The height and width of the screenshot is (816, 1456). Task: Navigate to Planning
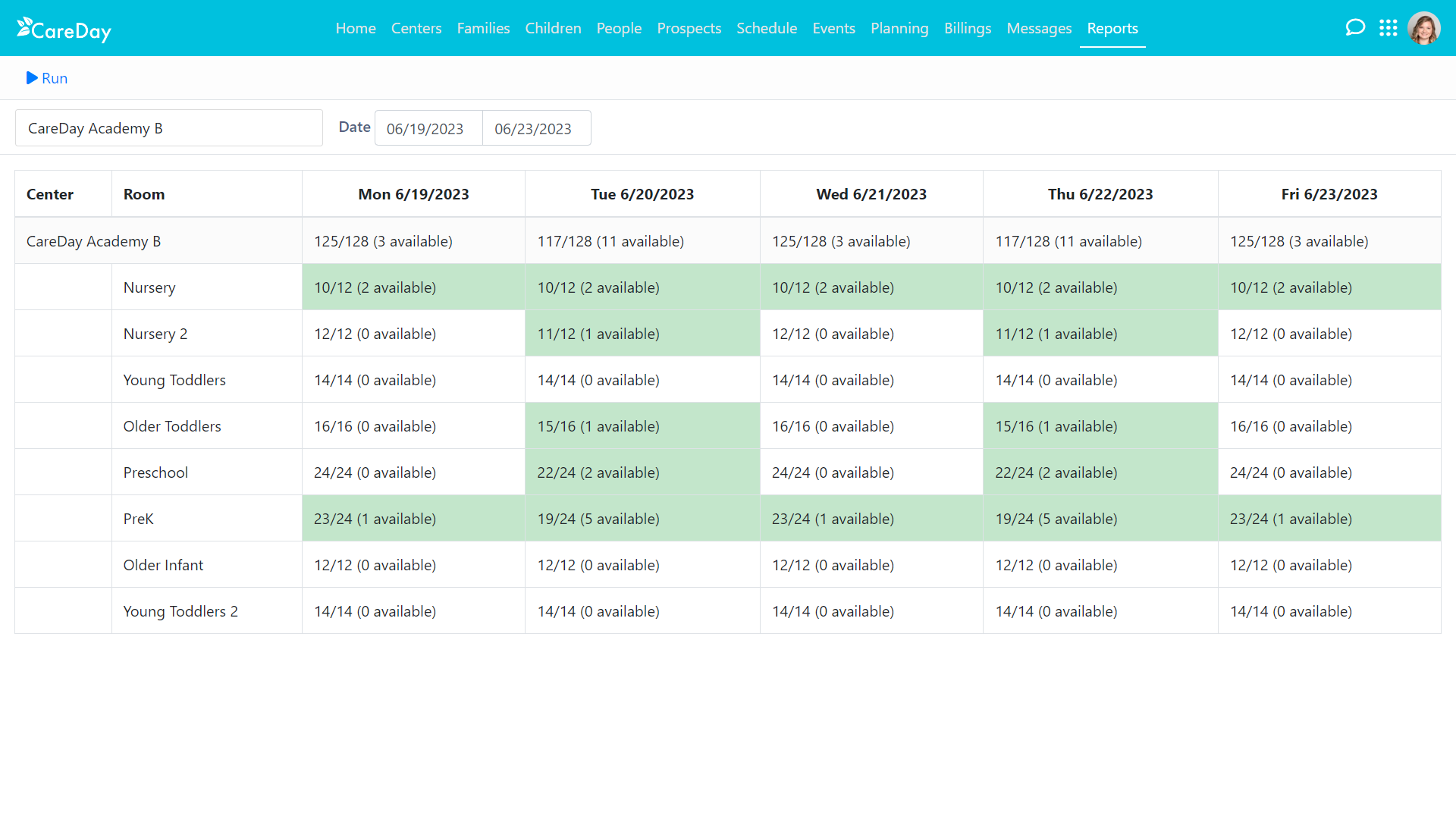tap(899, 28)
